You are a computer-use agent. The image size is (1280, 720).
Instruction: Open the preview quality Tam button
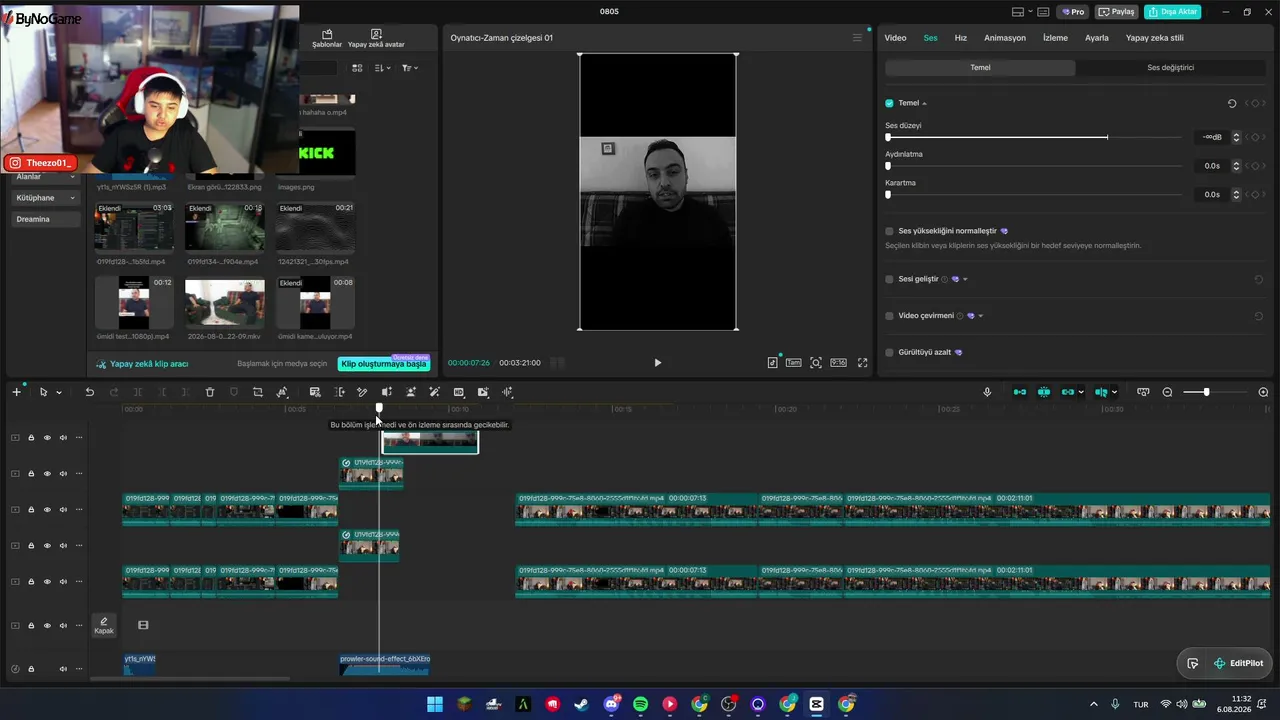[x=793, y=363]
